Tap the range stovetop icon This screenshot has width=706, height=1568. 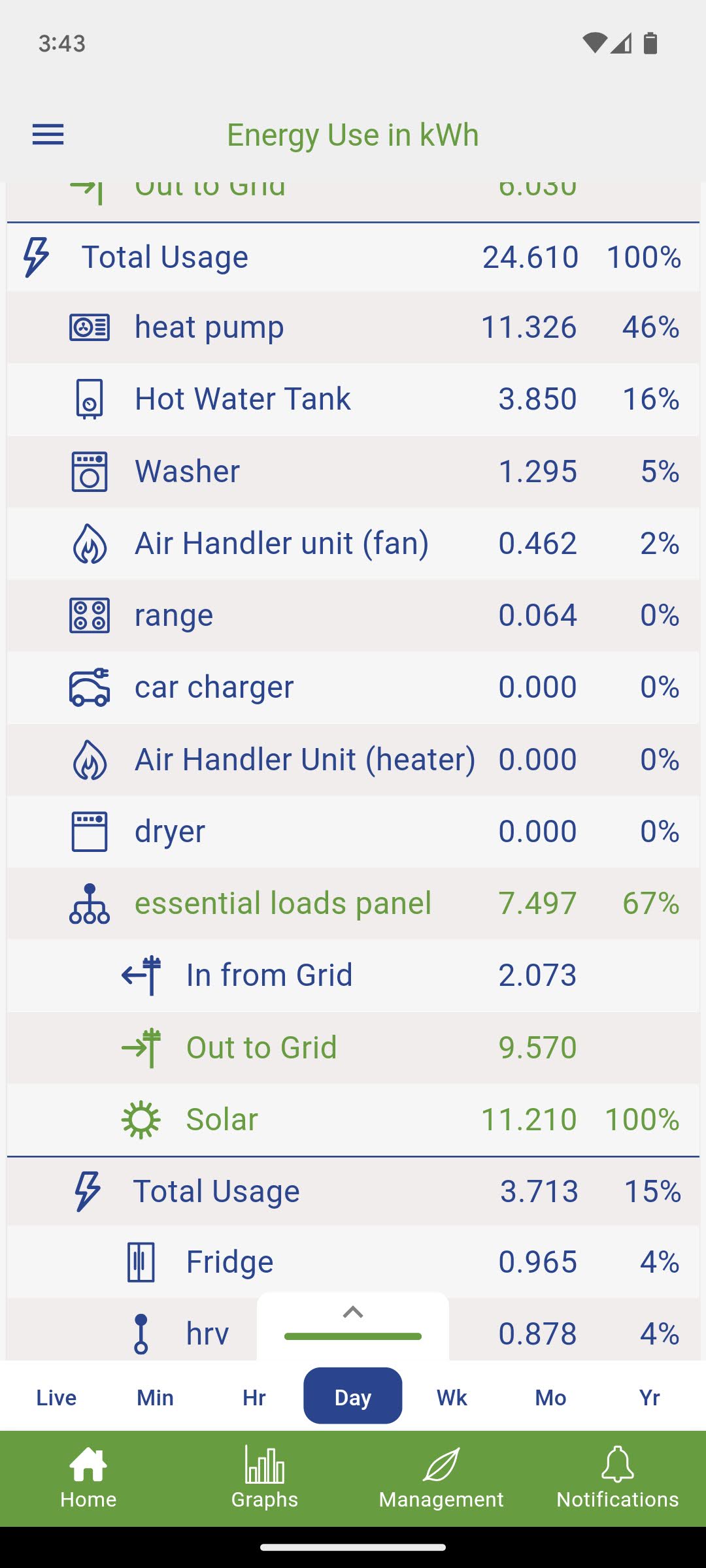[x=90, y=615]
